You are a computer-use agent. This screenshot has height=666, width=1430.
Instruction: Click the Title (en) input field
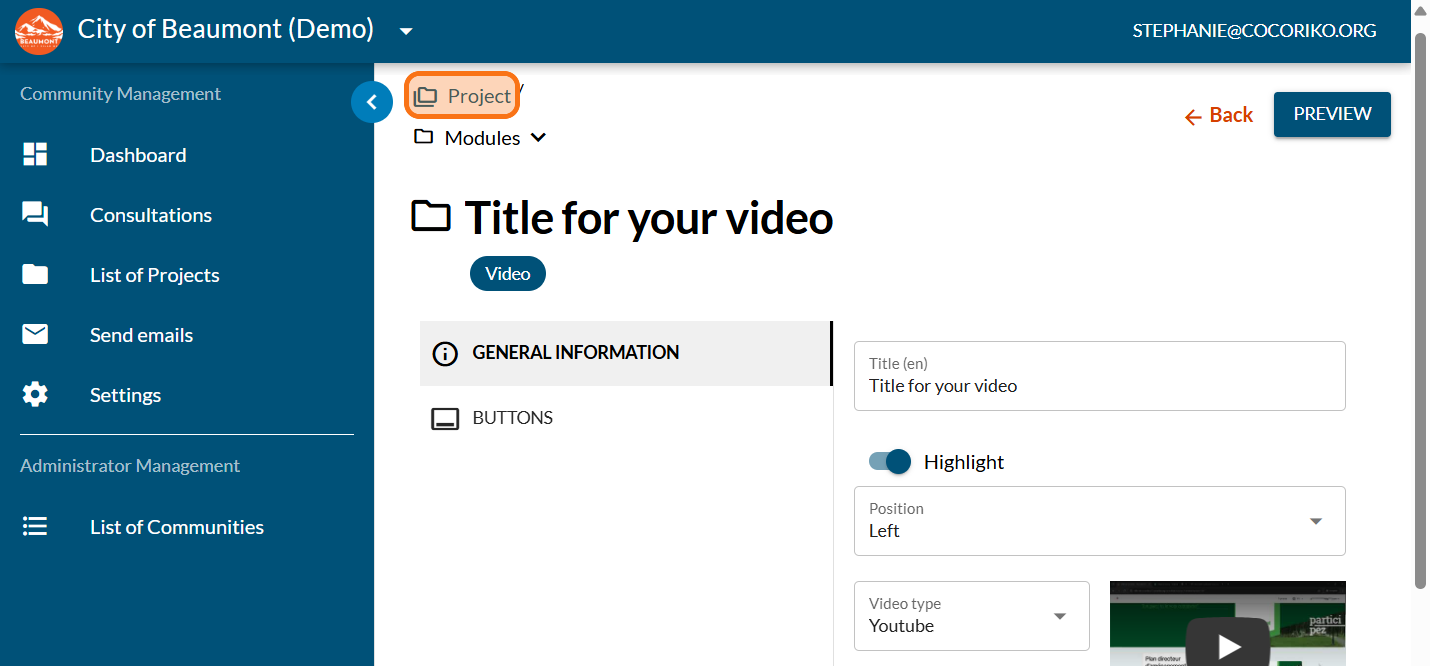point(1099,386)
